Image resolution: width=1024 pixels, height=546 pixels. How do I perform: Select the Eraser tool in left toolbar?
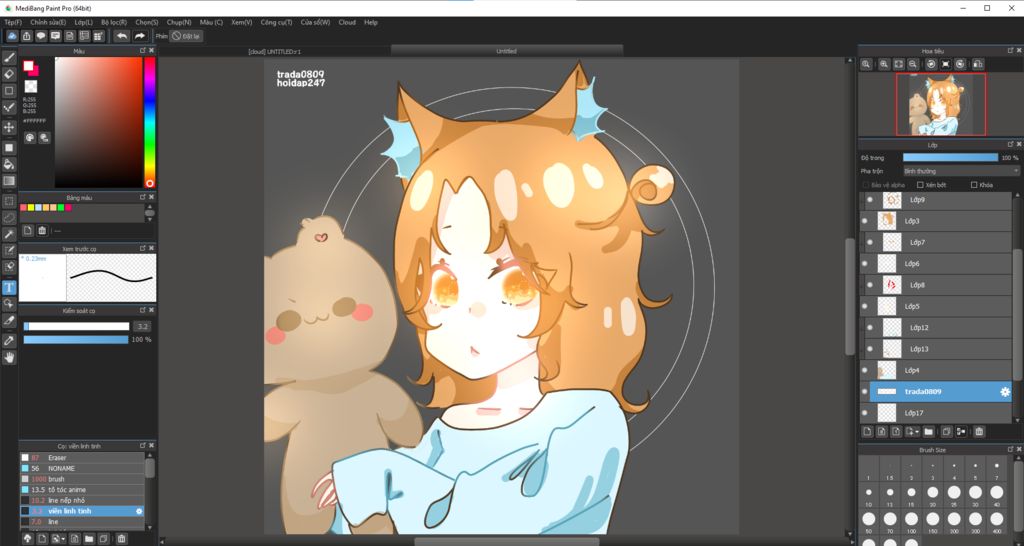9,74
